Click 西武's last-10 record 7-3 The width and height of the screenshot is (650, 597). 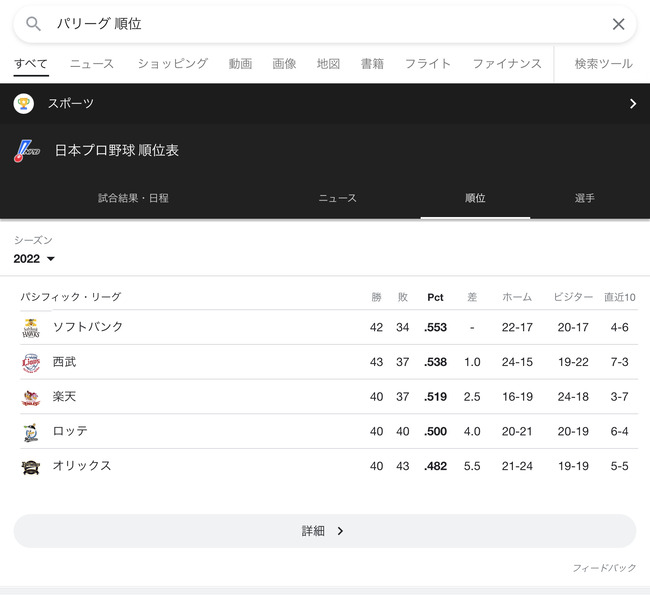click(x=619, y=362)
